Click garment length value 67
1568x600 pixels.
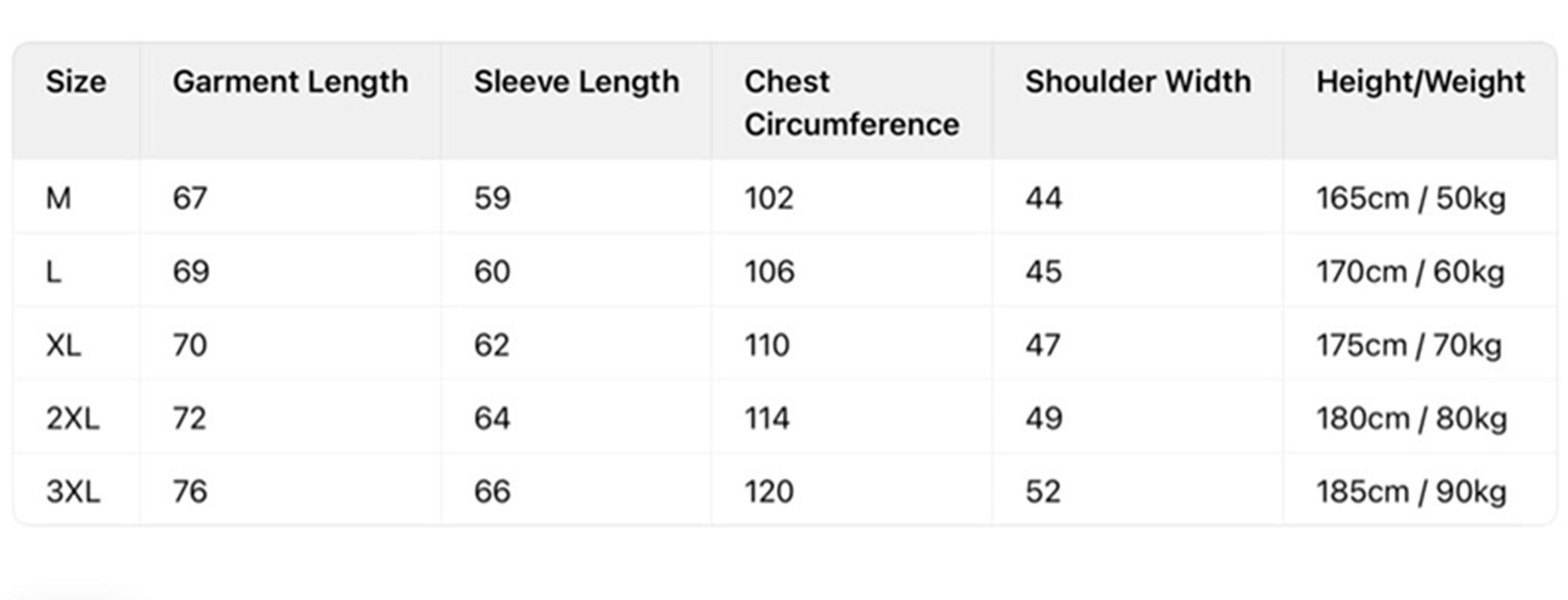(x=190, y=199)
